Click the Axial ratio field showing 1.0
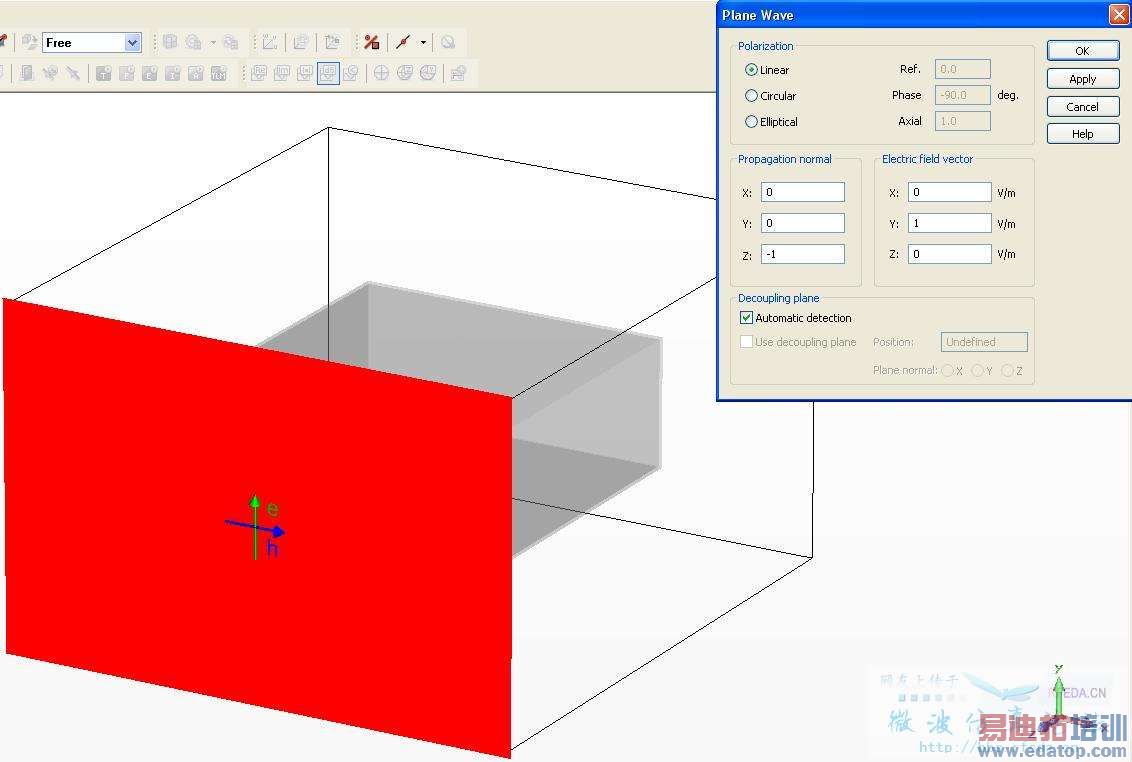Screen dimensions: 1132x762 (x=963, y=121)
